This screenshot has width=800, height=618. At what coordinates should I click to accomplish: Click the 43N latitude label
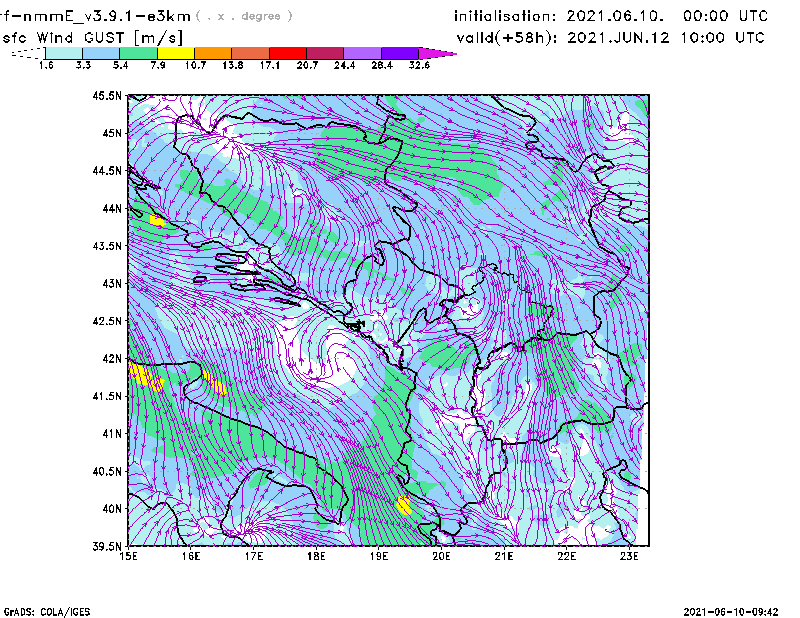point(112,283)
